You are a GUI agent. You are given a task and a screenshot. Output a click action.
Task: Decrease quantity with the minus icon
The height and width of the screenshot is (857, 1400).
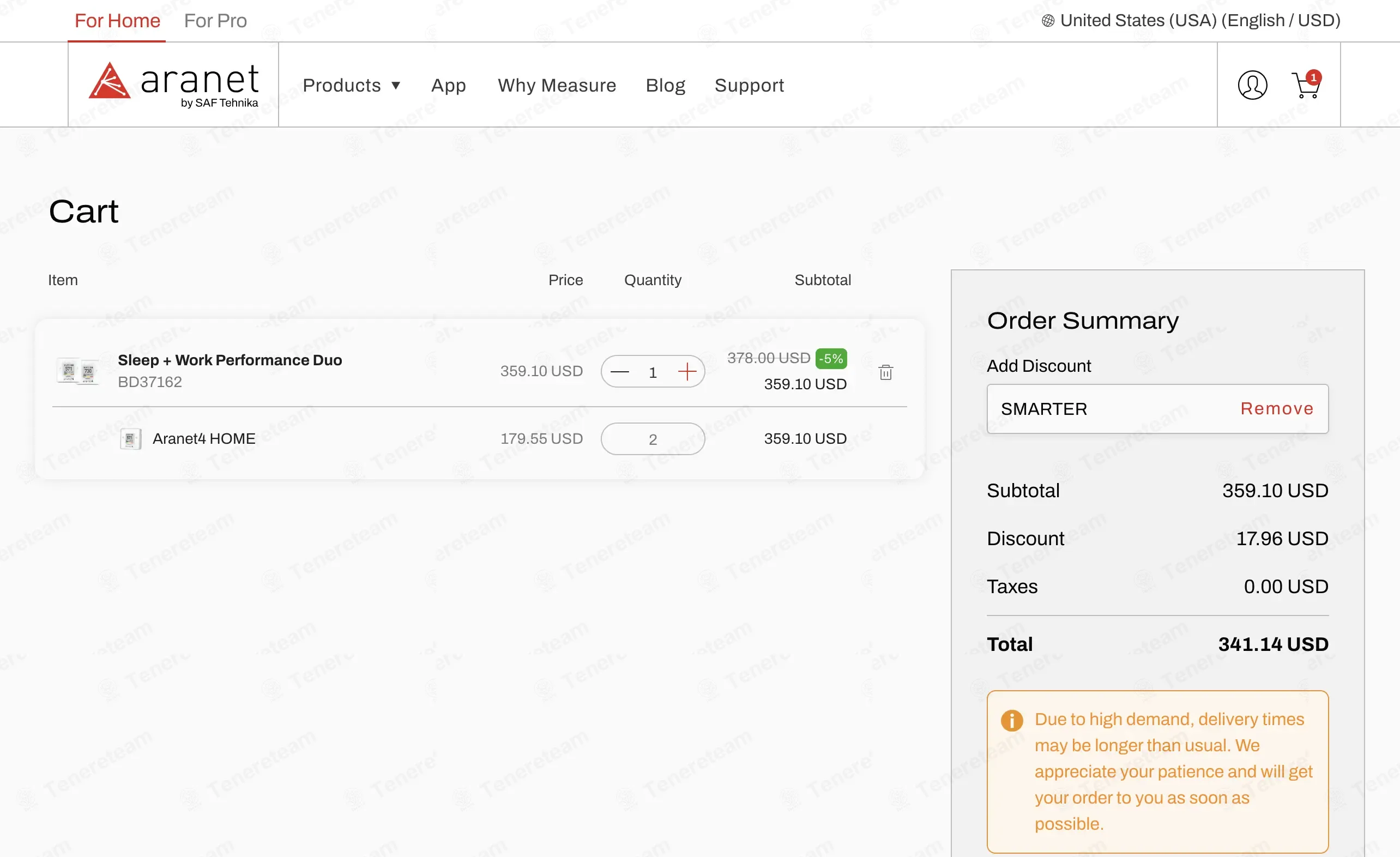(620, 372)
